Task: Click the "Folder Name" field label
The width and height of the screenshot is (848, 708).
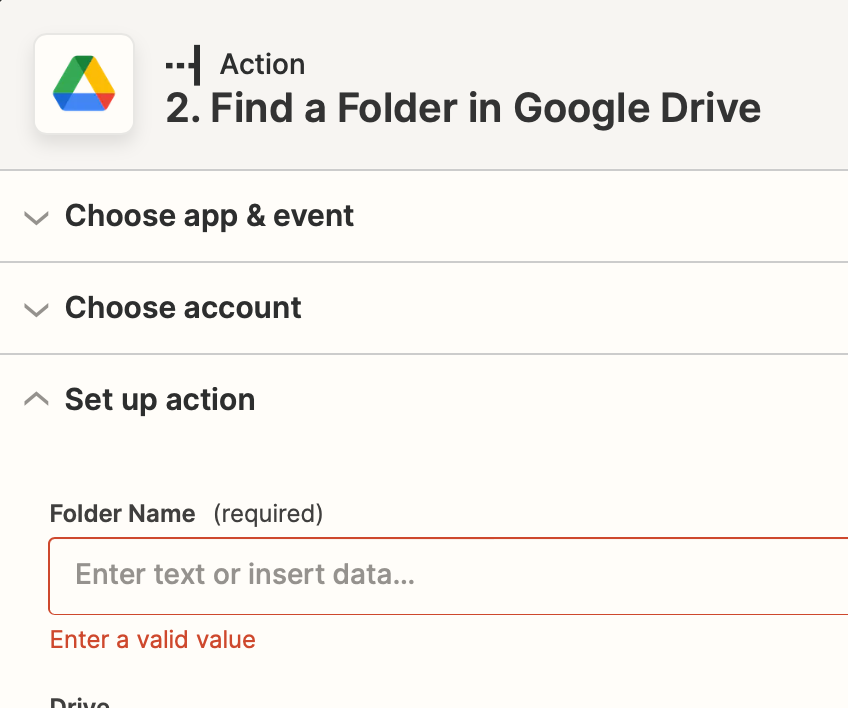Action: [x=123, y=513]
